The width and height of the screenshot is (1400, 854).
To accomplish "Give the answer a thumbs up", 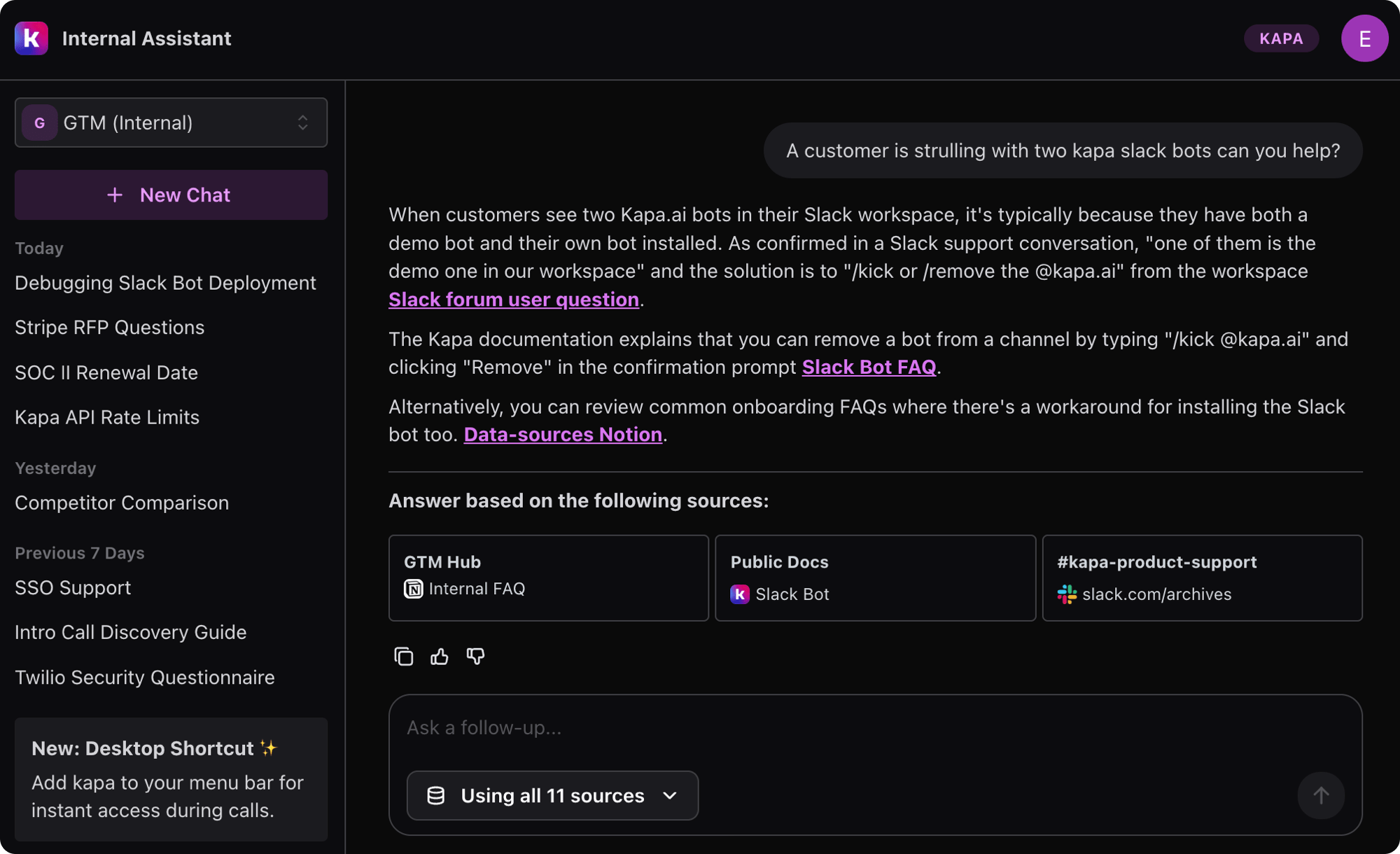I will pyautogui.click(x=440, y=656).
